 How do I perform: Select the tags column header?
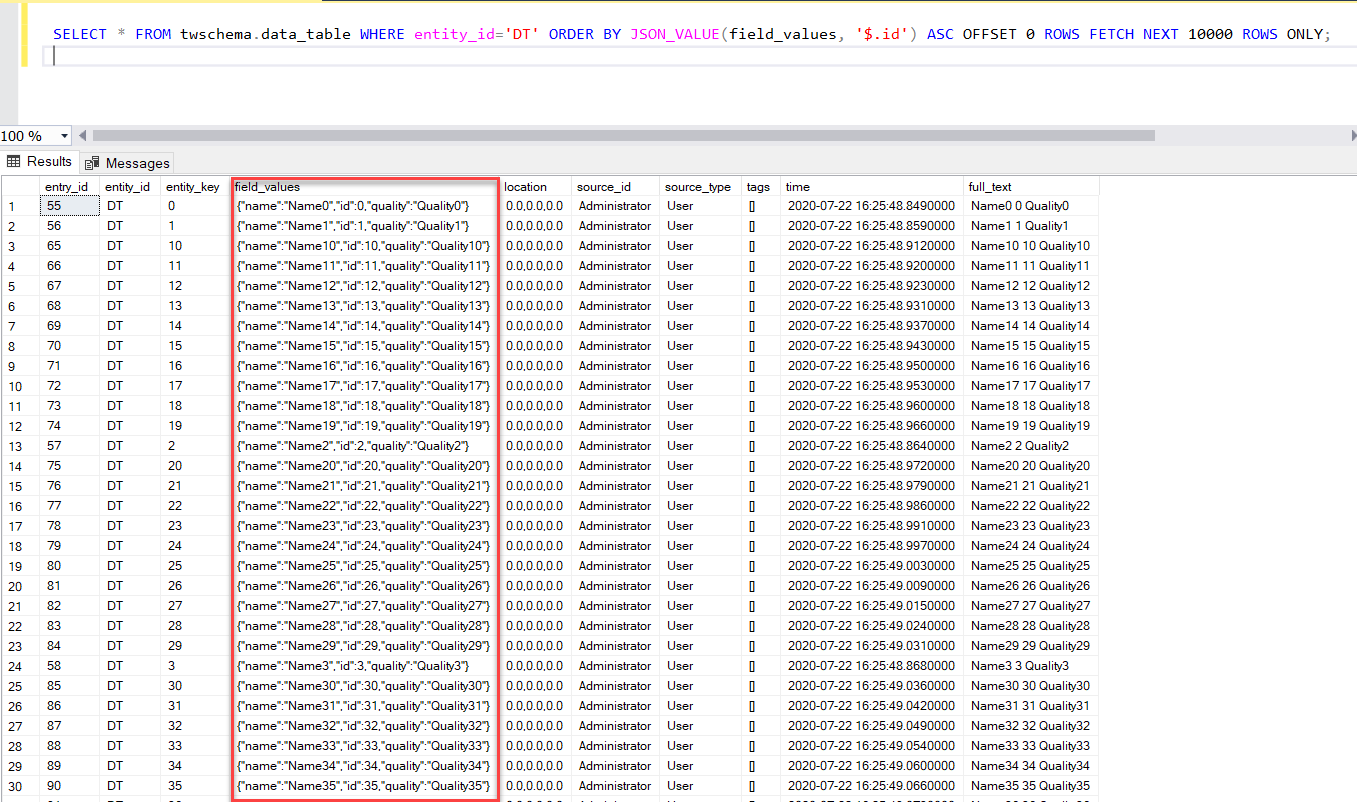click(761, 187)
